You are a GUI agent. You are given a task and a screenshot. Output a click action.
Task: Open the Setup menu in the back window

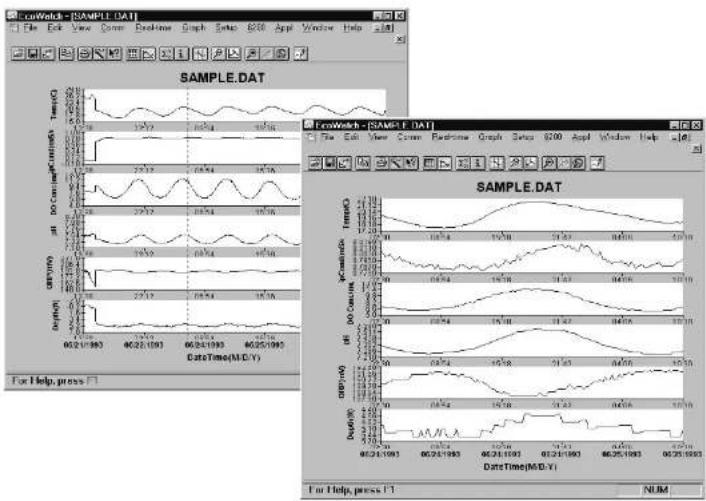[226, 28]
